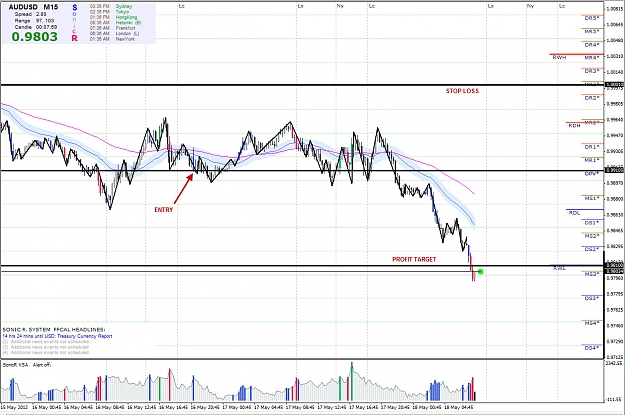Click the MR1* pivot level label
Viewport: 625px width, 415px height.
[592, 160]
